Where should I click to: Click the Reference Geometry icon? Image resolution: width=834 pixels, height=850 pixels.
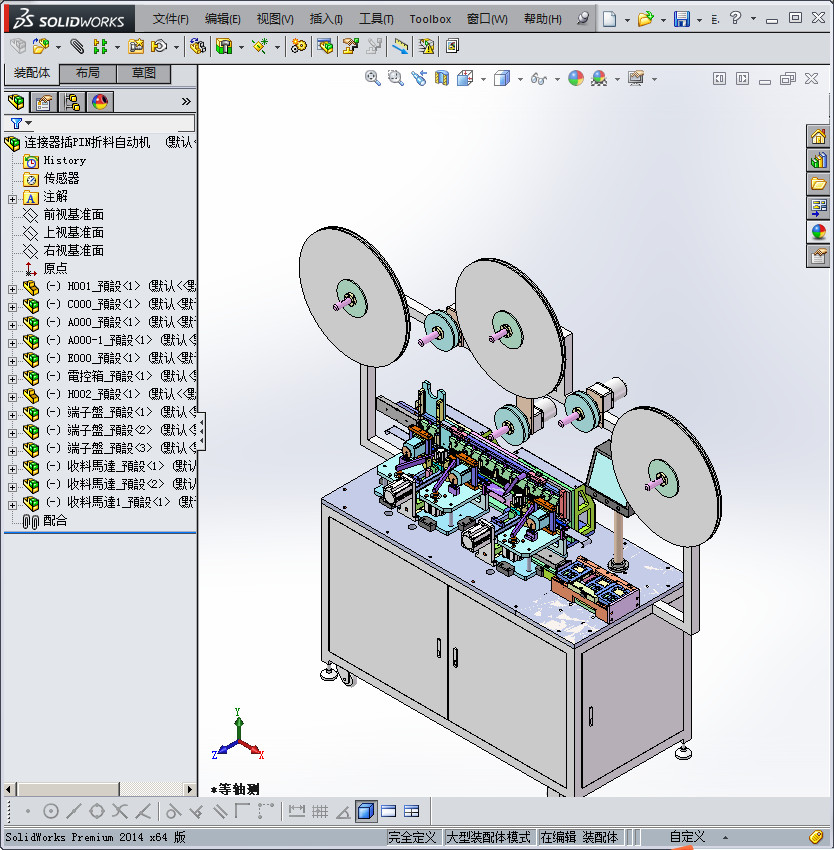click(x=260, y=46)
